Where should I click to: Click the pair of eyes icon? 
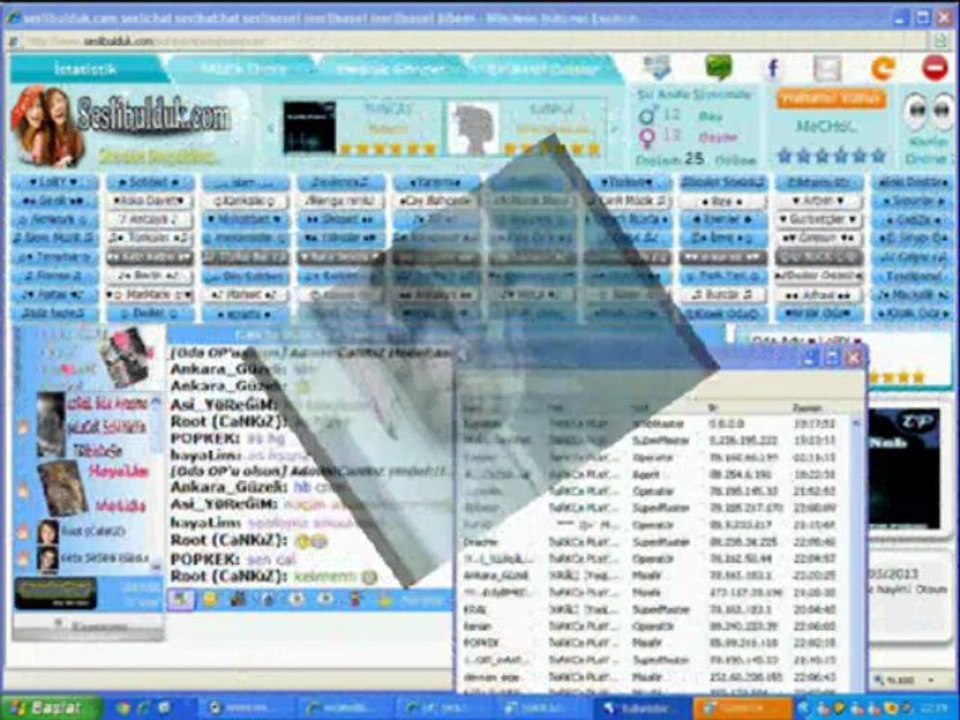click(x=929, y=111)
